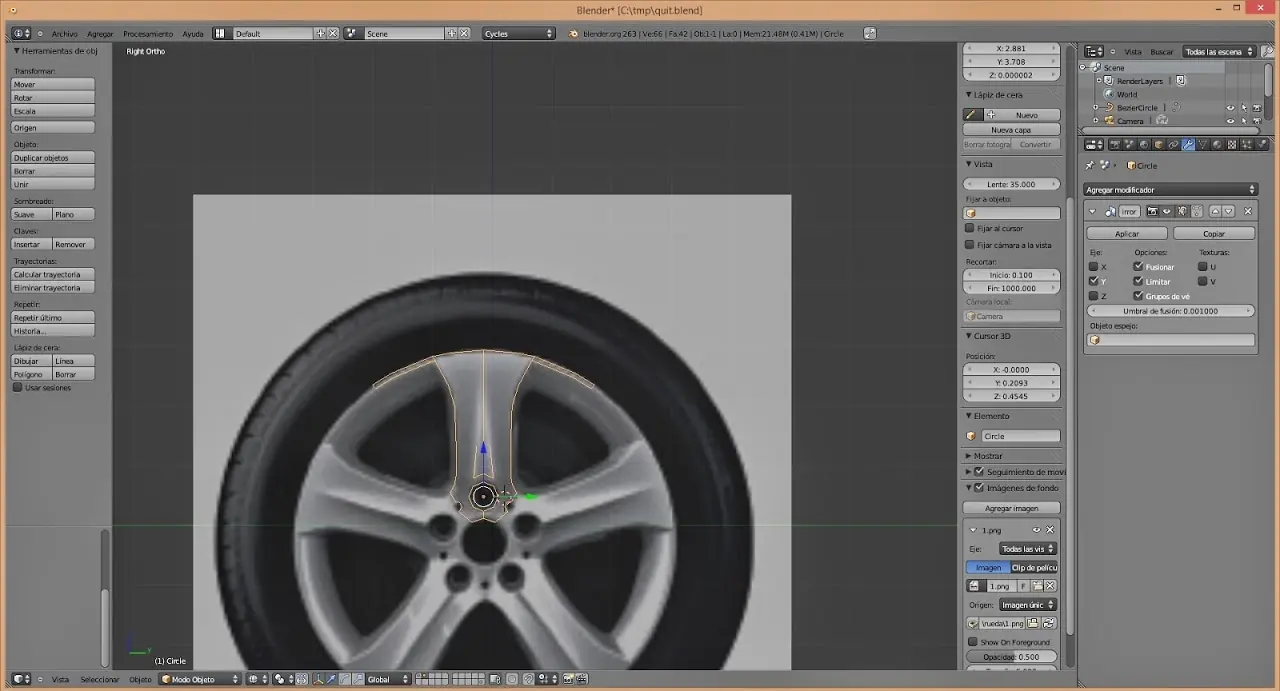Click Agregar imagen button

coord(1012,508)
